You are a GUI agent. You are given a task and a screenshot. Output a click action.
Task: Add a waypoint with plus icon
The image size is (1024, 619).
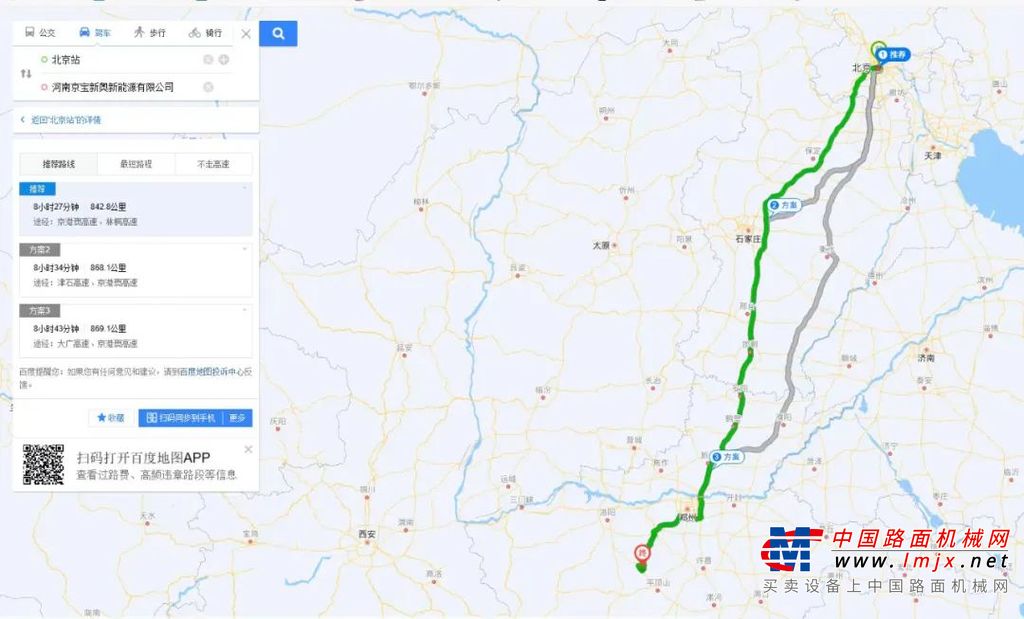coord(224,59)
